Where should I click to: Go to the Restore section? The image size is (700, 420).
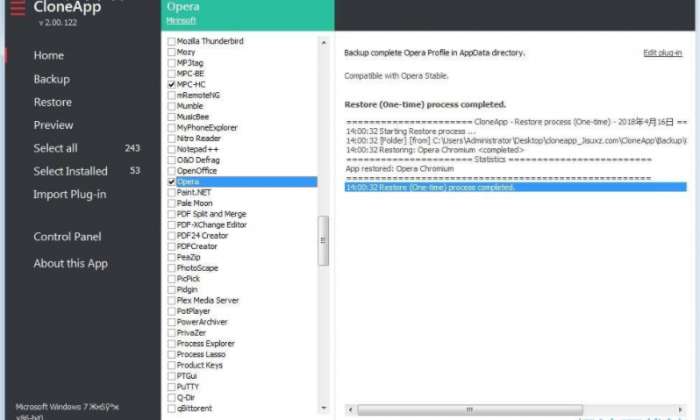(x=53, y=102)
